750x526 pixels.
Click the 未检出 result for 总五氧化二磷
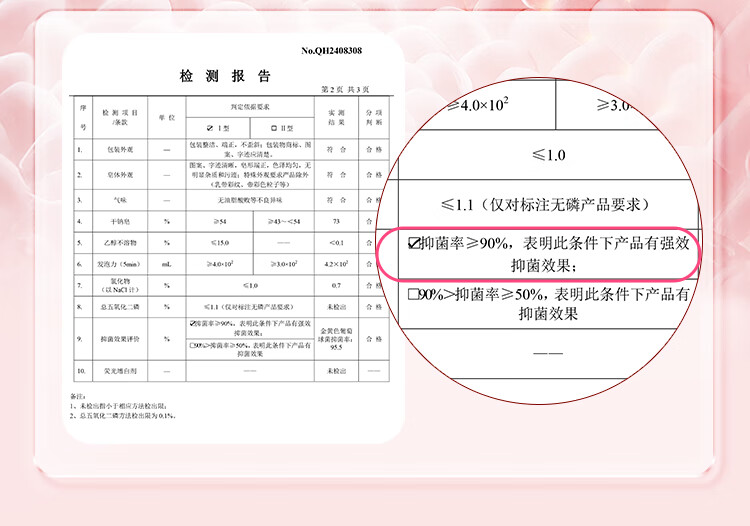tap(336, 307)
